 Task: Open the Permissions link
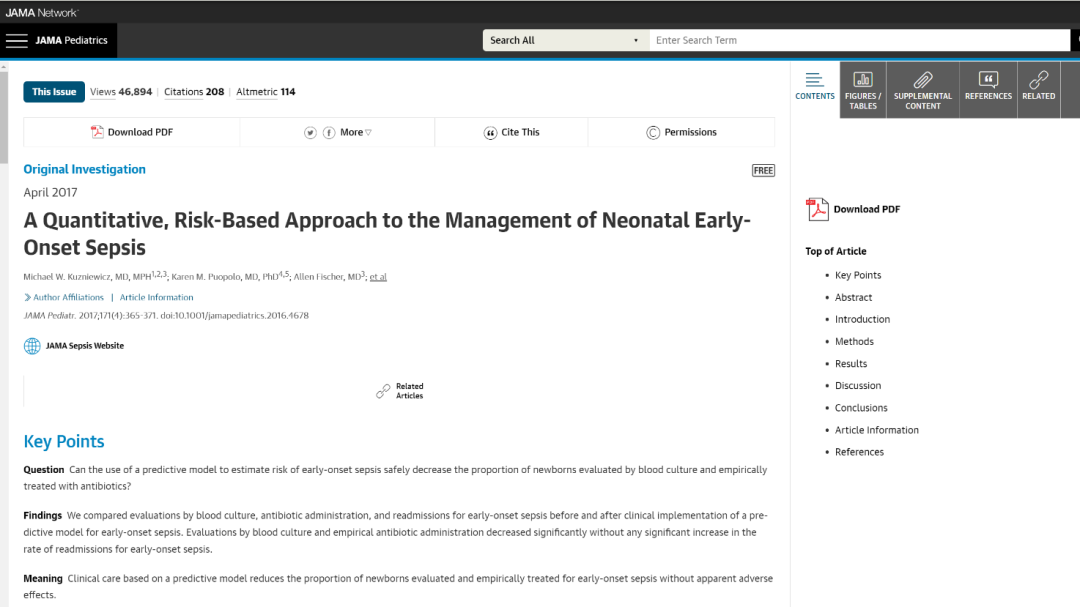(681, 132)
